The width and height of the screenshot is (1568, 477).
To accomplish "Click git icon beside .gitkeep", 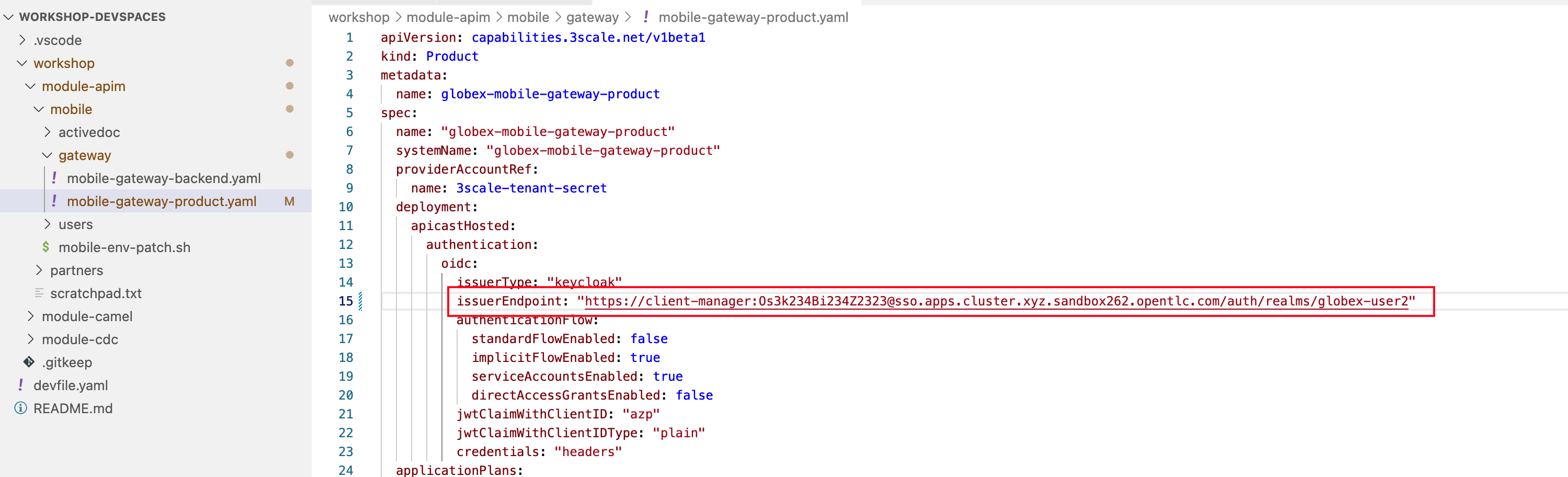I will tap(29, 362).
